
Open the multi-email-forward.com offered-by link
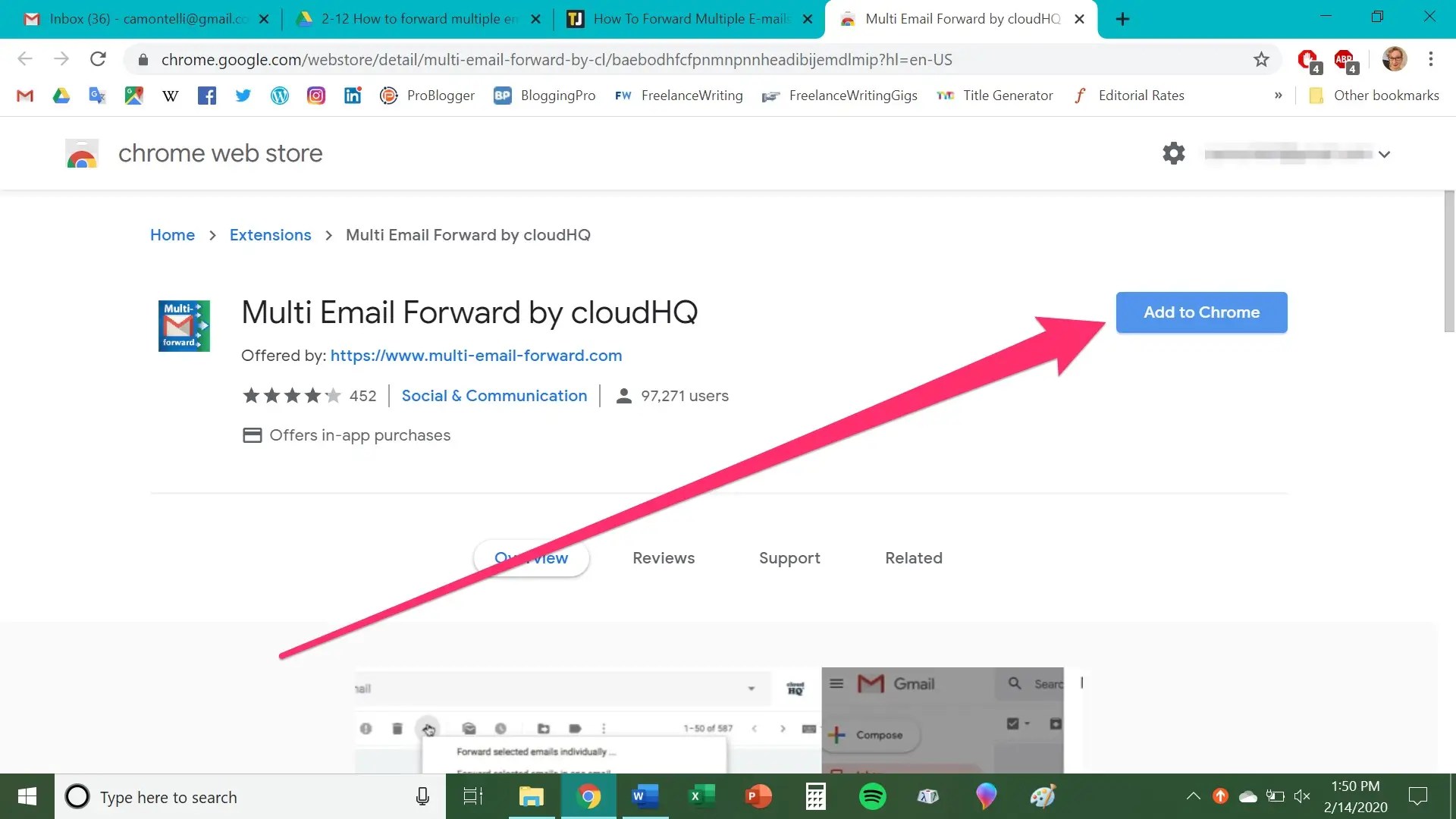tap(475, 356)
